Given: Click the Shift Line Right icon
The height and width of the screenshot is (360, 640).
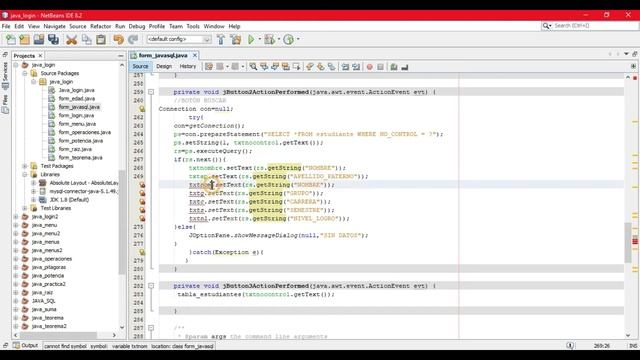Looking at the screenshot, I should [x=356, y=67].
